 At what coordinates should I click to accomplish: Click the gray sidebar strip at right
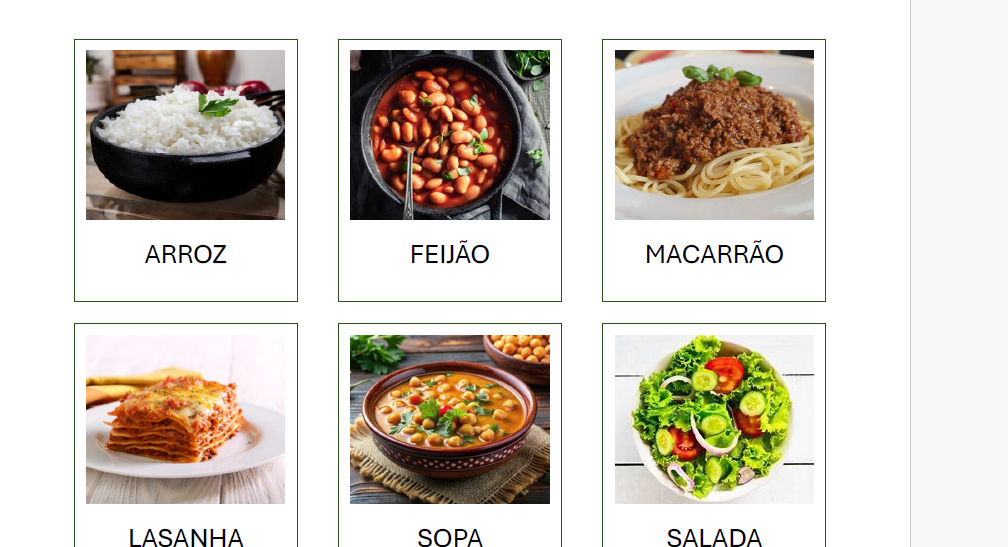(959, 273)
